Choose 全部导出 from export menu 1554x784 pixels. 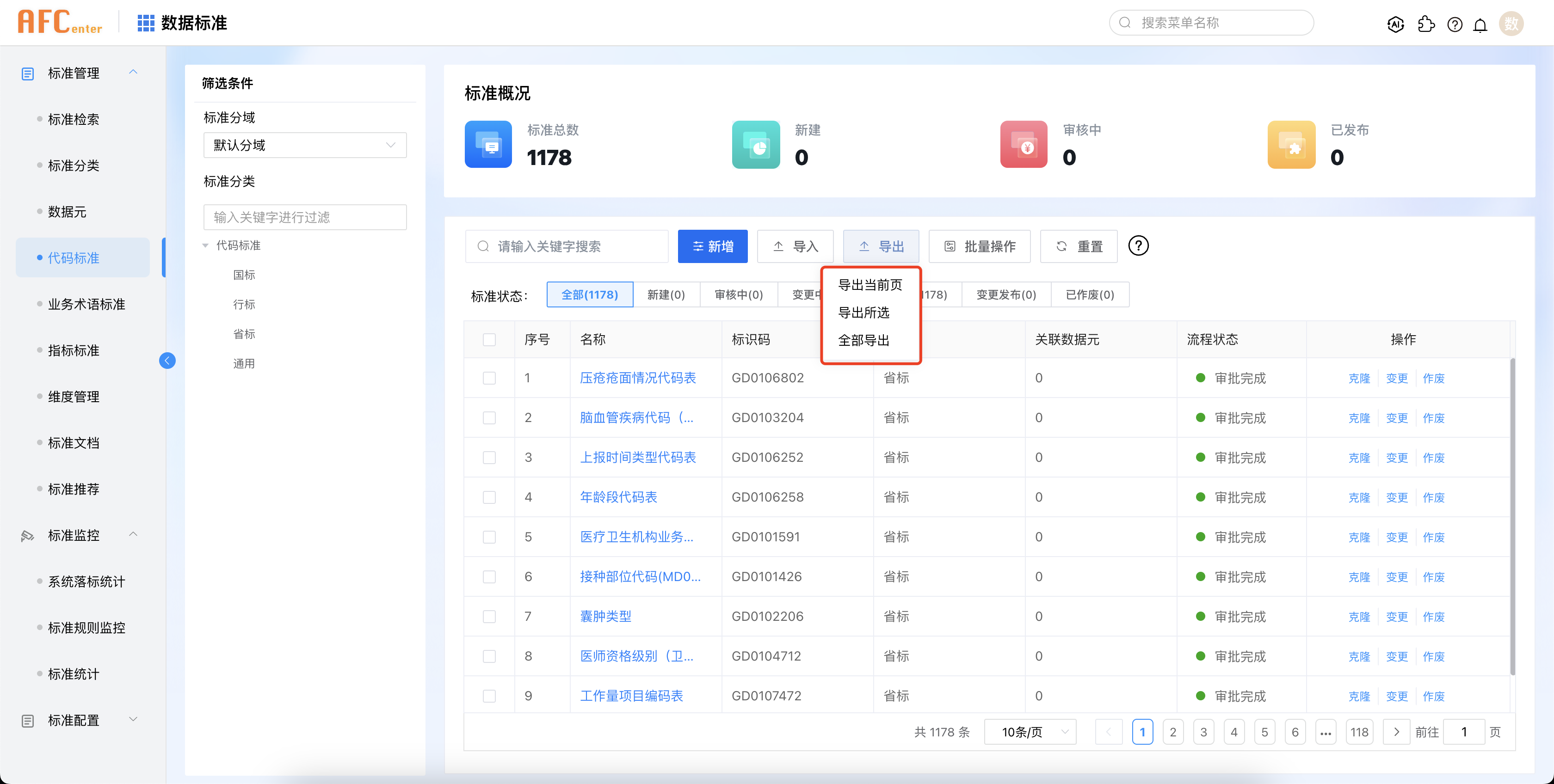pos(864,340)
